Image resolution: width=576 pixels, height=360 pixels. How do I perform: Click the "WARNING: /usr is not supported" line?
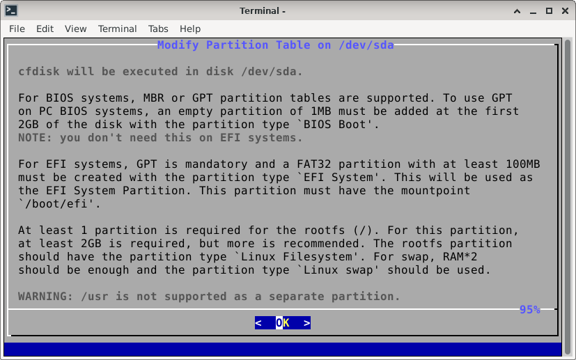(209, 296)
